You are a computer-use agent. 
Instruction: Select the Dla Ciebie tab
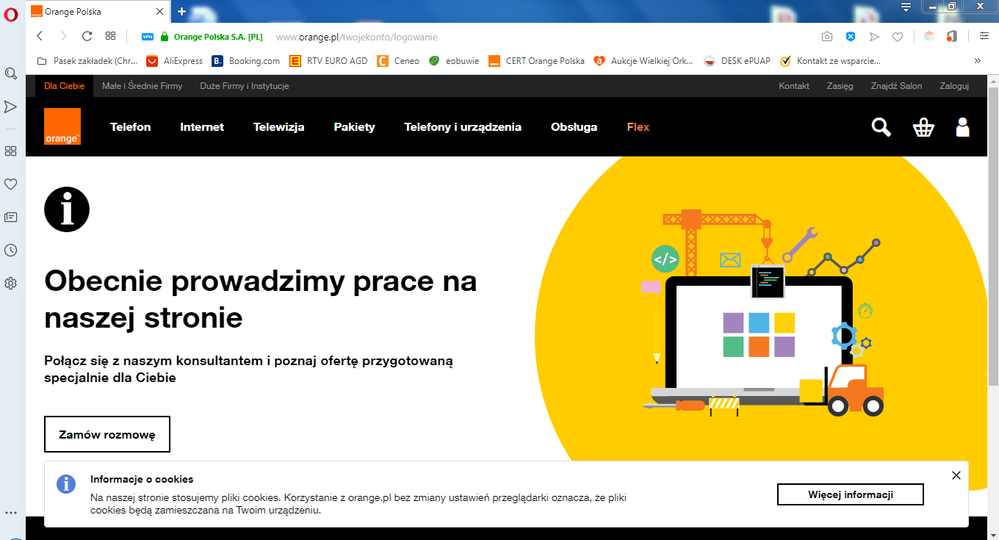pos(64,86)
